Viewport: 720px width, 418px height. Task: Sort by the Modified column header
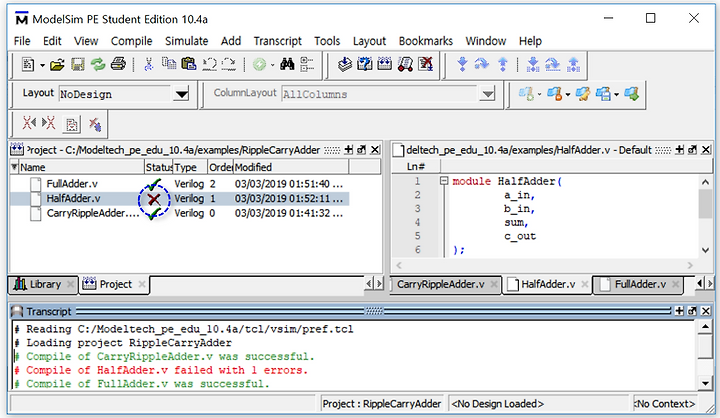(x=291, y=167)
